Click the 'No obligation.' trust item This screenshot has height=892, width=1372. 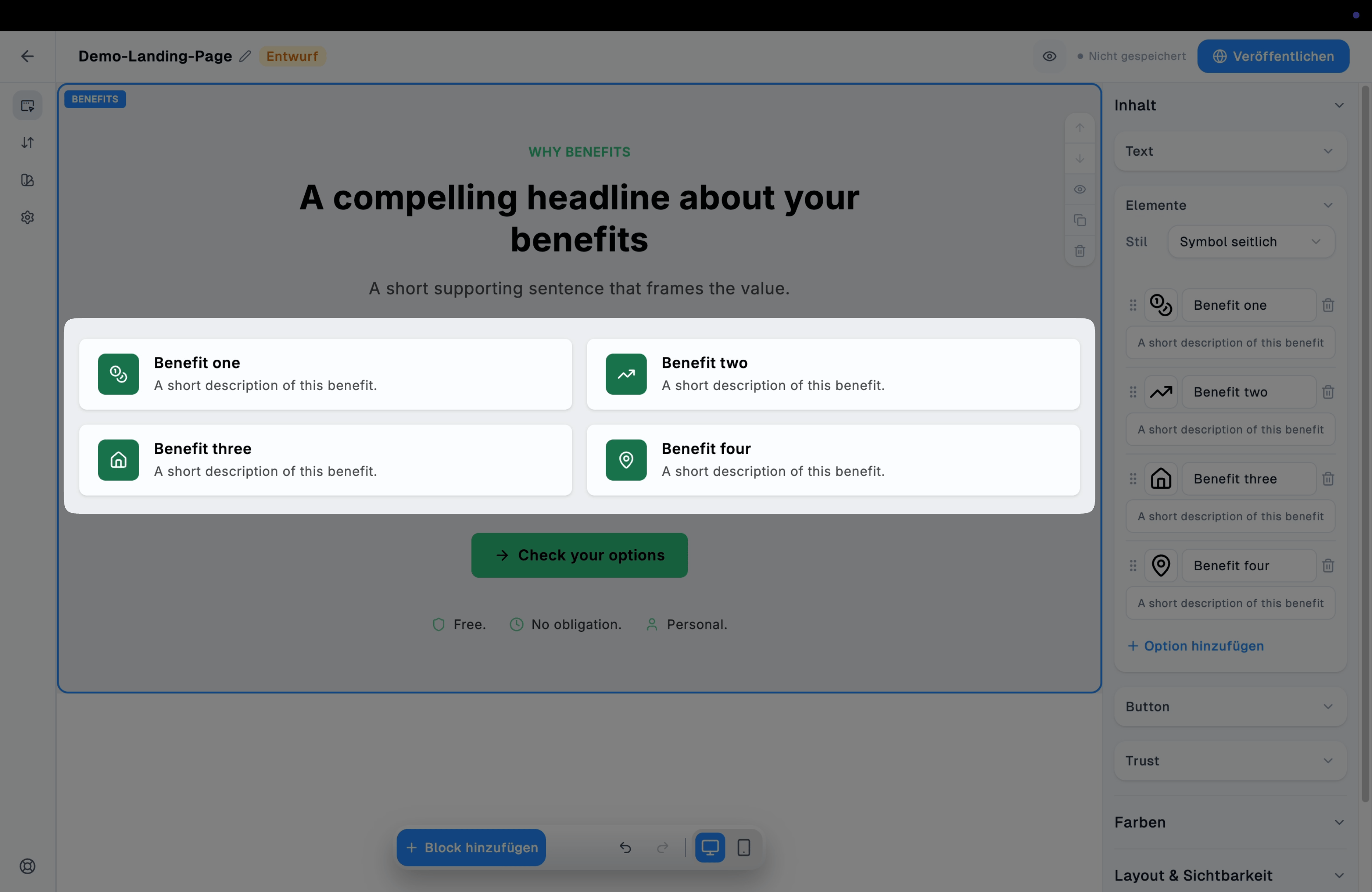pos(566,624)
